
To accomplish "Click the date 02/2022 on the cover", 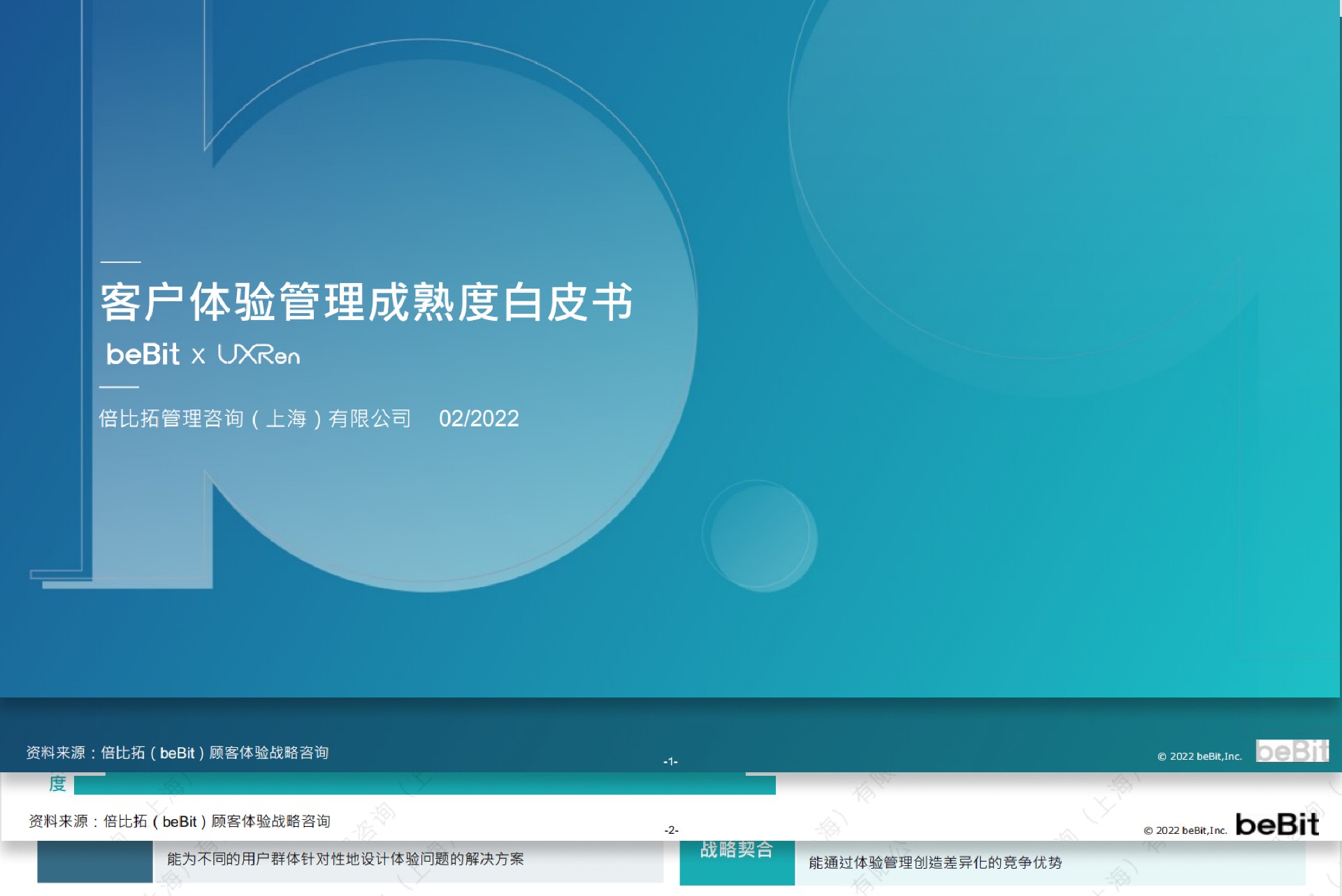I will 479,419.
